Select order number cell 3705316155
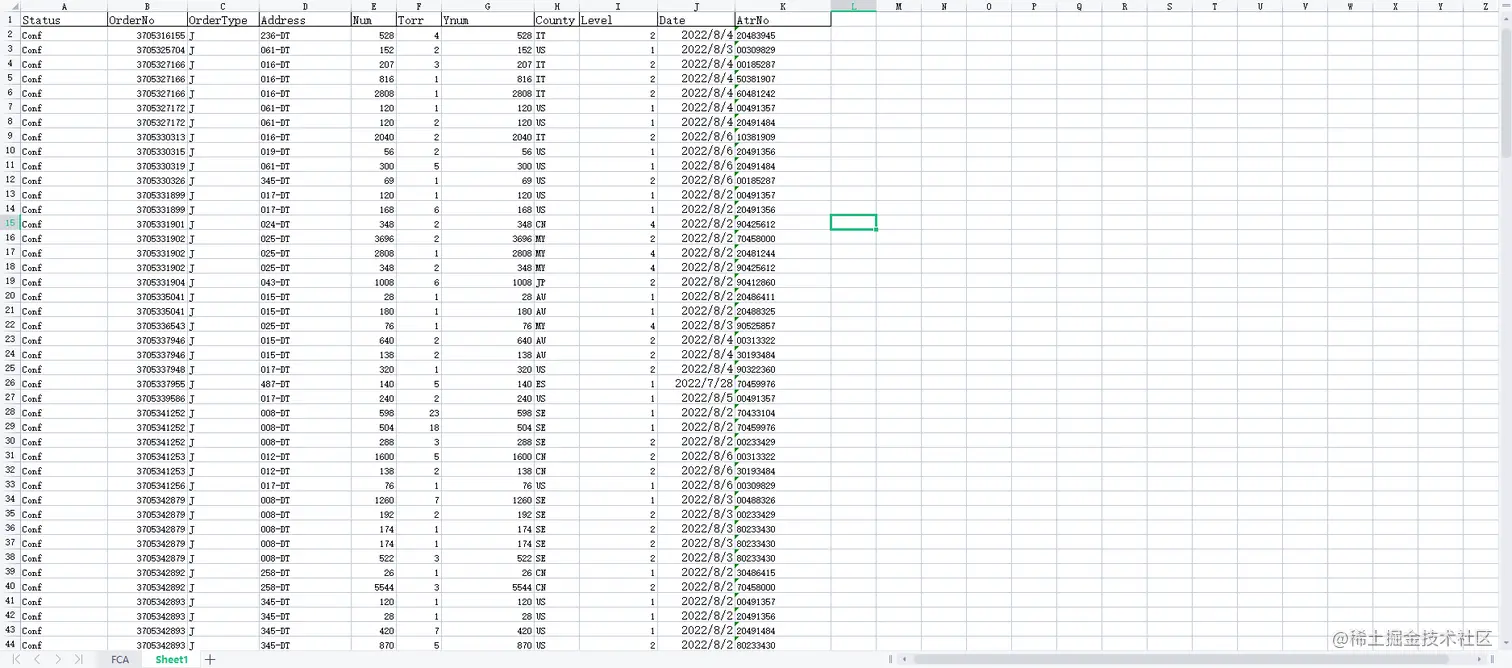 tap(147, 35)
